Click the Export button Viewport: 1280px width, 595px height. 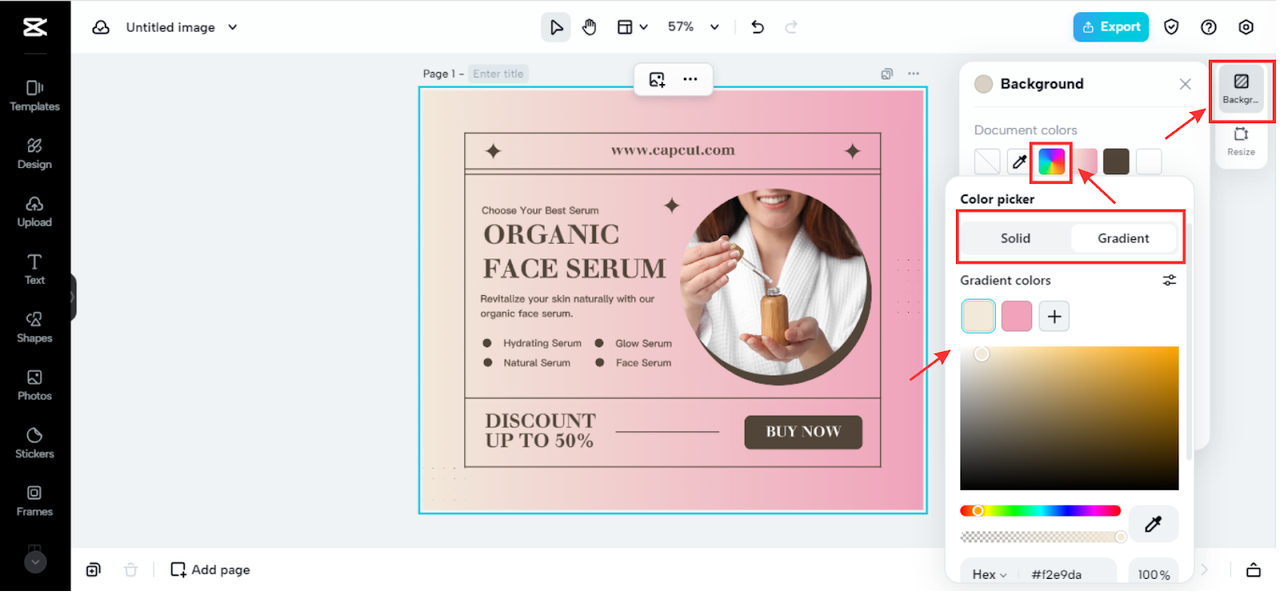tap(1111, 27)
